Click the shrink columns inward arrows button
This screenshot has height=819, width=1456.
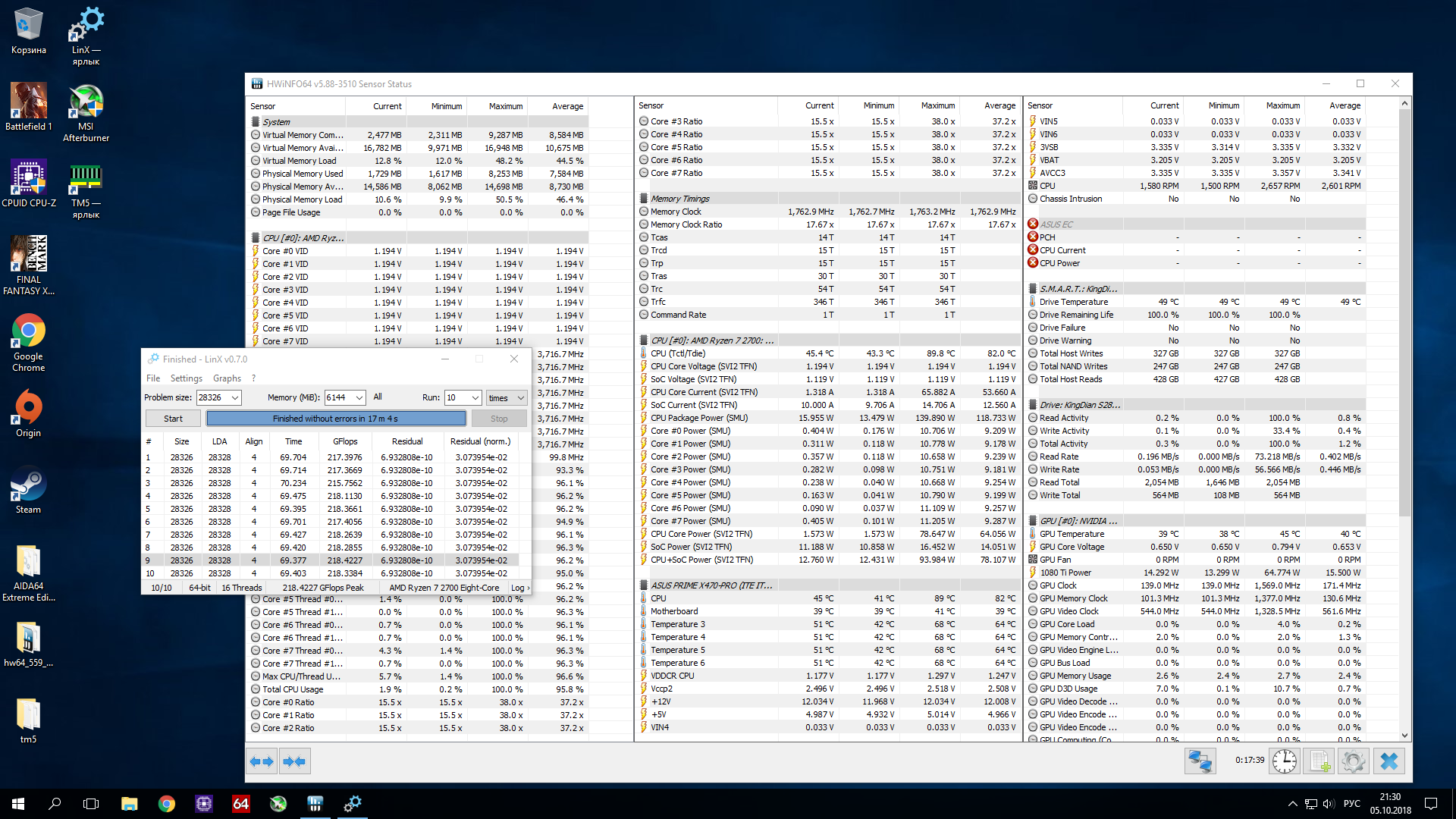point(294,761)
